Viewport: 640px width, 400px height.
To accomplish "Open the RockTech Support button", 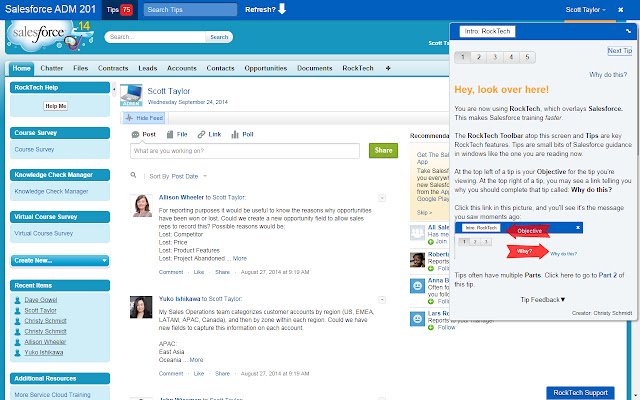I will tap(580, 393).
